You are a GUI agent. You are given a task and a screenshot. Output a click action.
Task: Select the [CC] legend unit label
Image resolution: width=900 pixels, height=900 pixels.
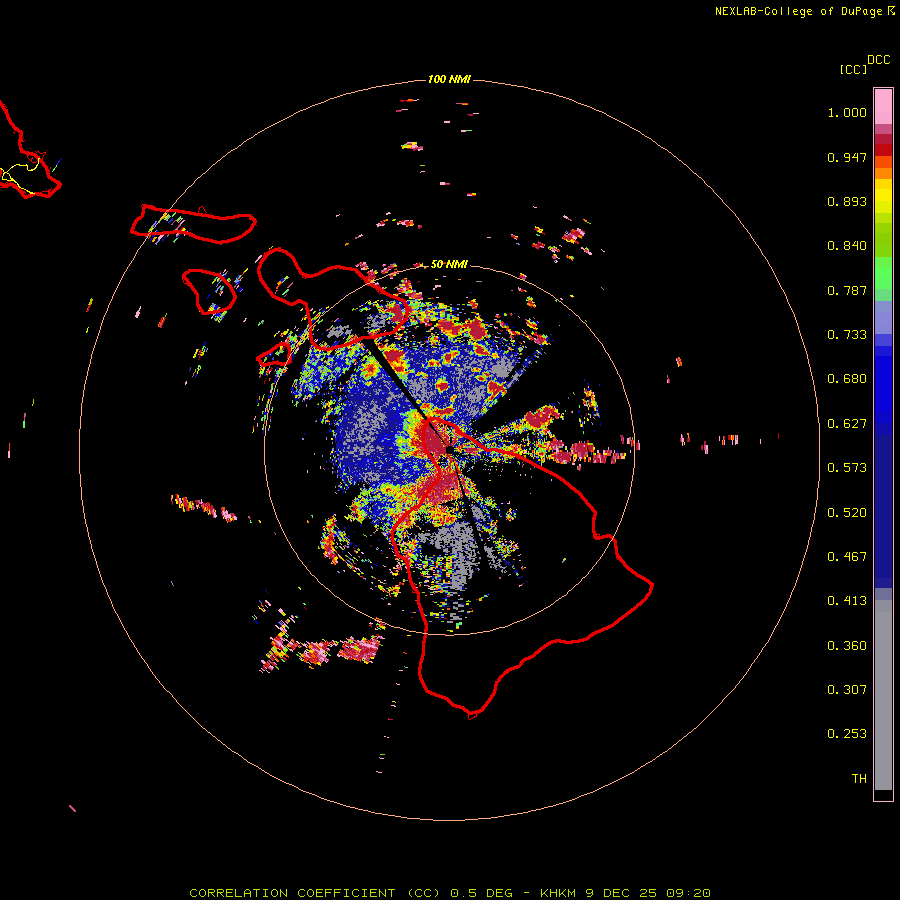click(x=853, y=69)
